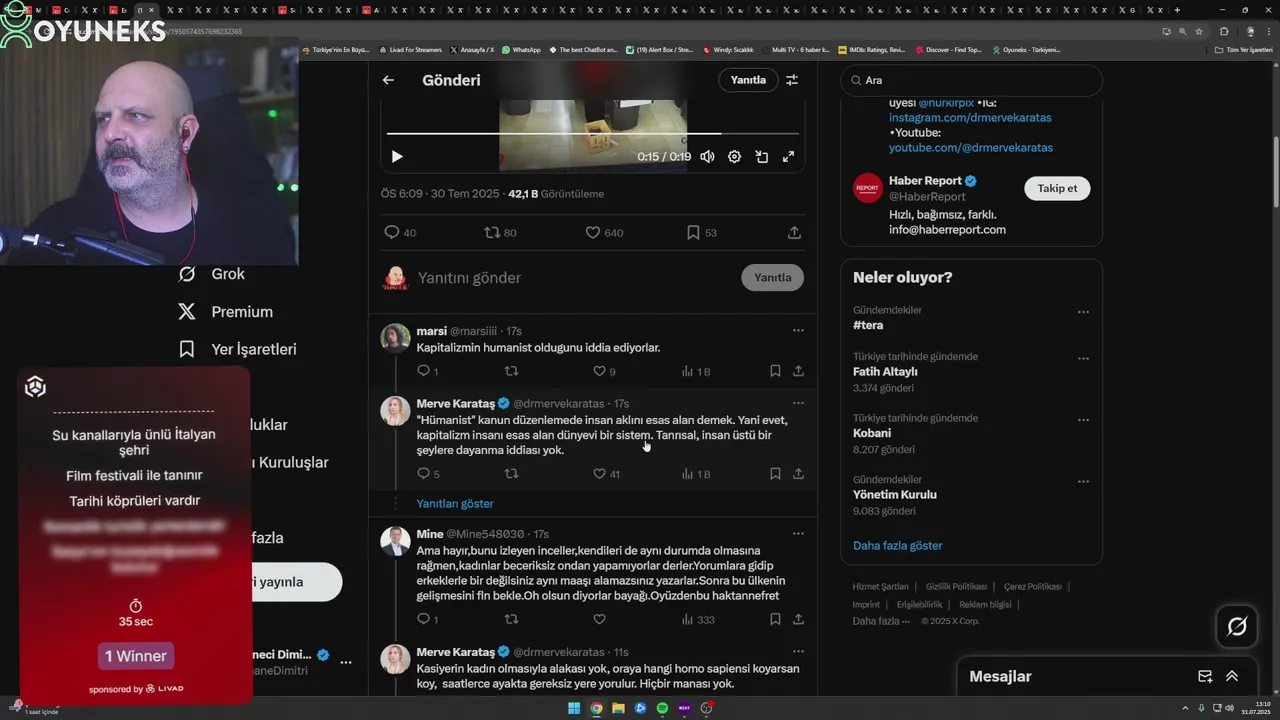Repost the post with 80 reposts
The height and width of the screenshot is (720, 1280).
pyautogui.click(x=500, y=232)
